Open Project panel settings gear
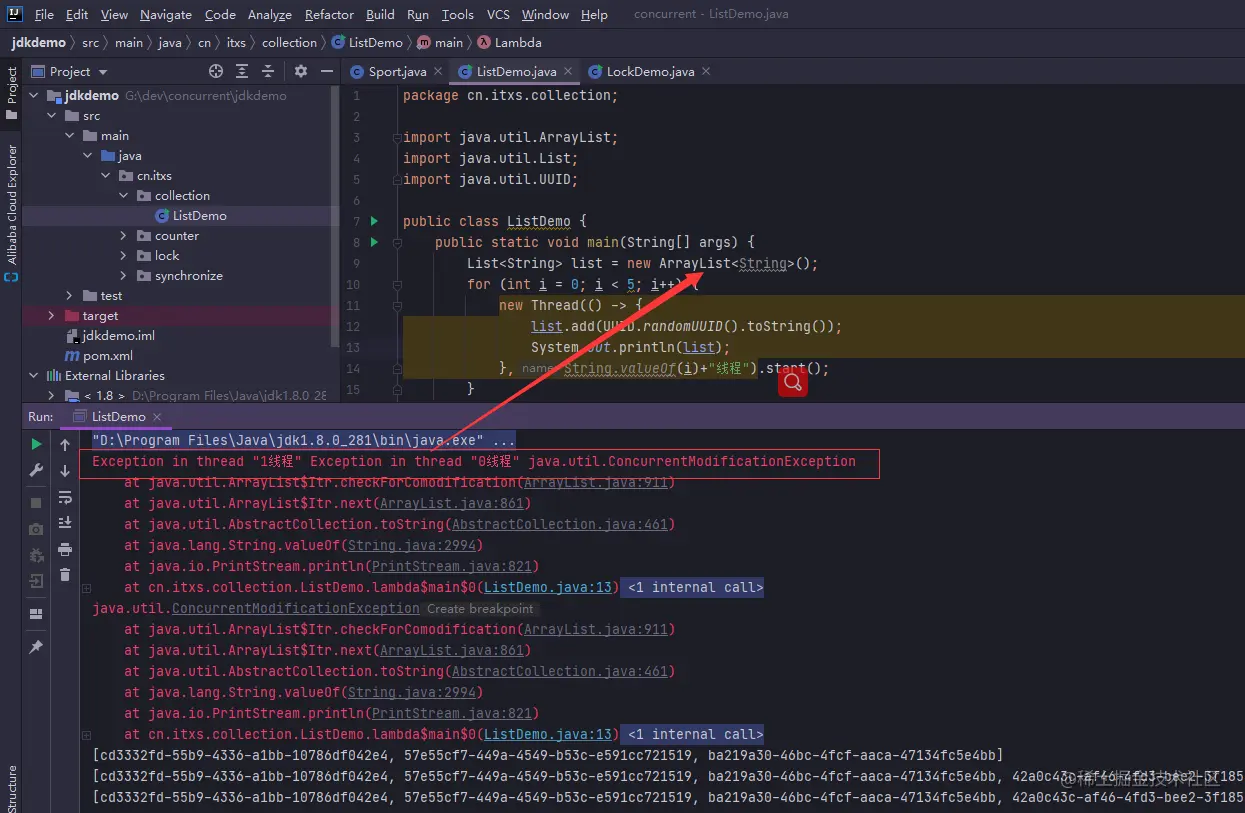The image size is (1245, 813). 301,71
